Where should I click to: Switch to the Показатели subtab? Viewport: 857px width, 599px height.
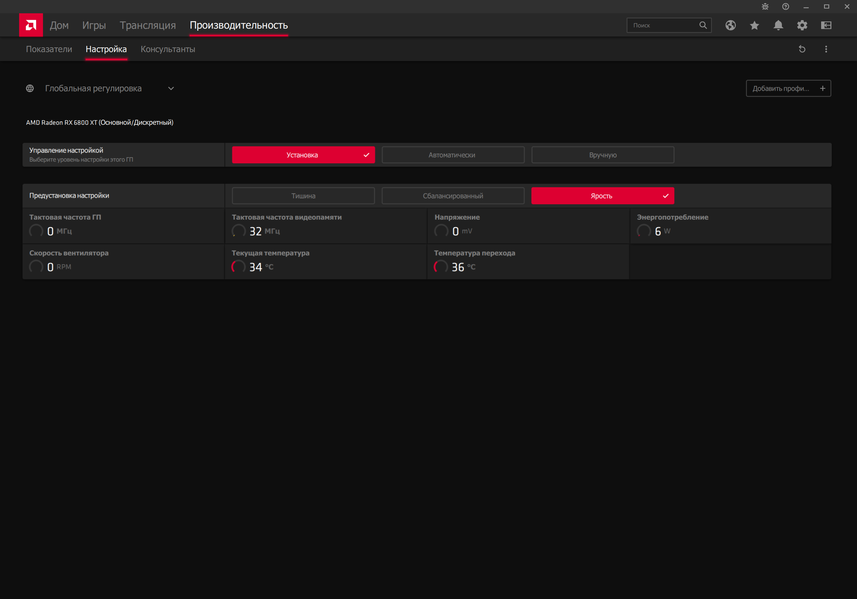49,49
